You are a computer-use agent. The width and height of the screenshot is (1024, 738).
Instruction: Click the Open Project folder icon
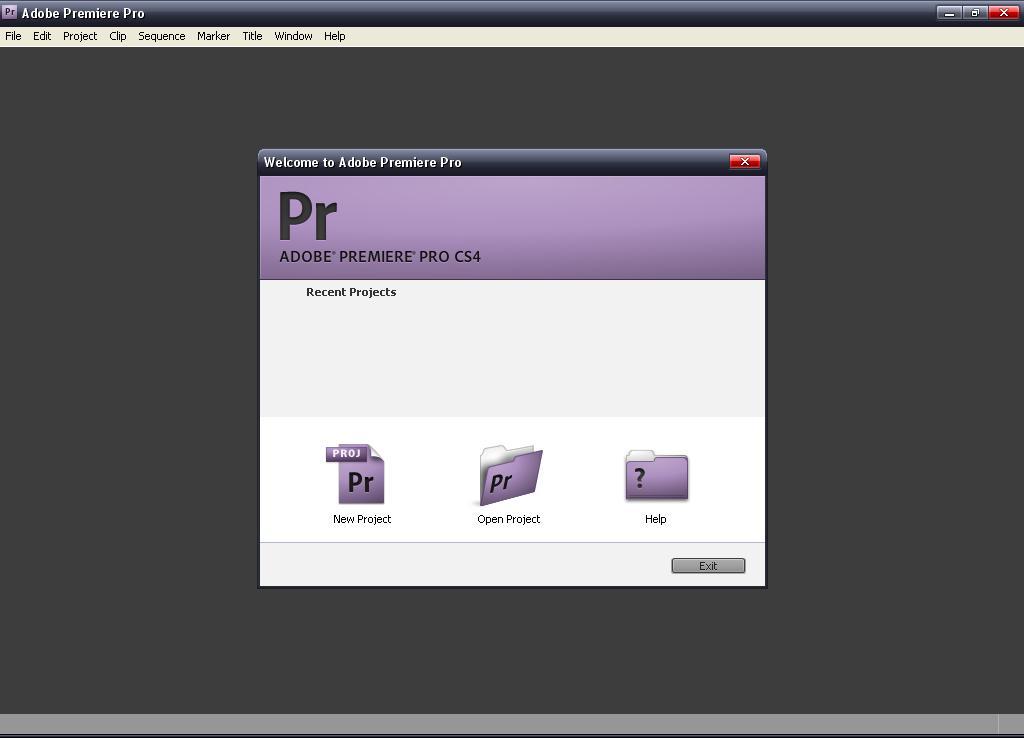tap(510, 476)
